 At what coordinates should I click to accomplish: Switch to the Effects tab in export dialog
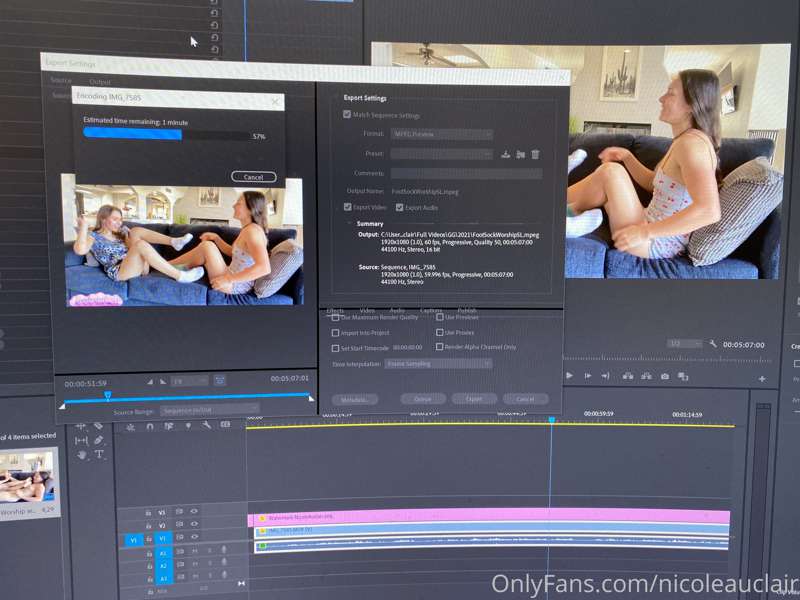point(335,310)
